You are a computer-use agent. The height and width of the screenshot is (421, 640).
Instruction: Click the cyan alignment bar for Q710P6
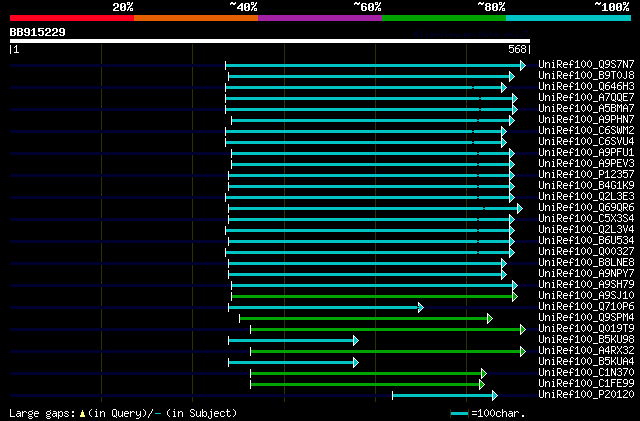click(326, 307)
